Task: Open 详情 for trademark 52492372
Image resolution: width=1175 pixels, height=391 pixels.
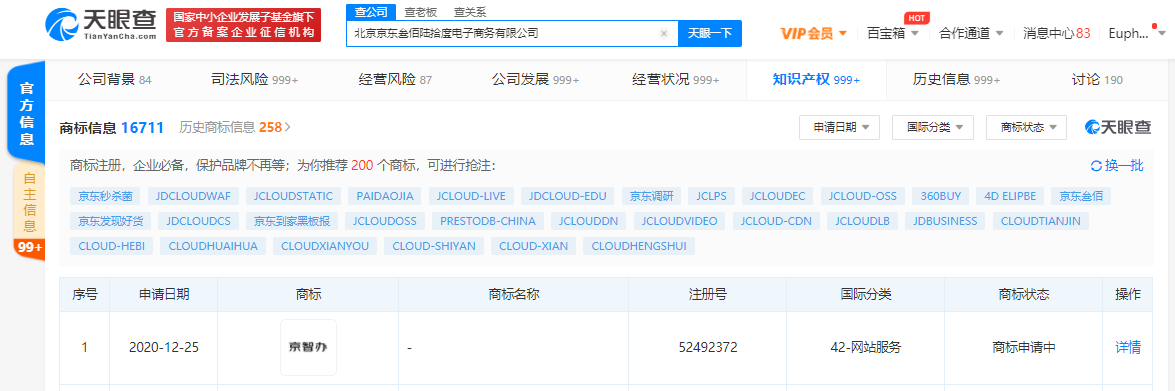Action: (1128, 347)
